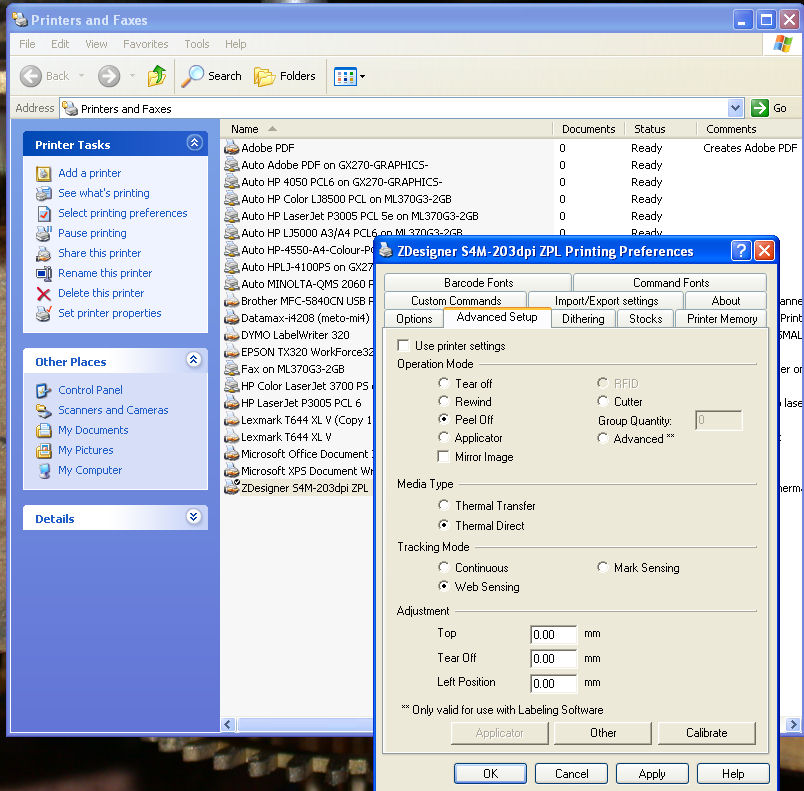Image resolution: width=804 pixels, height=791 pixels.
Task: Click the Tear Off adjustment input field
Action: pyautogui.click(x=553, y=659)
